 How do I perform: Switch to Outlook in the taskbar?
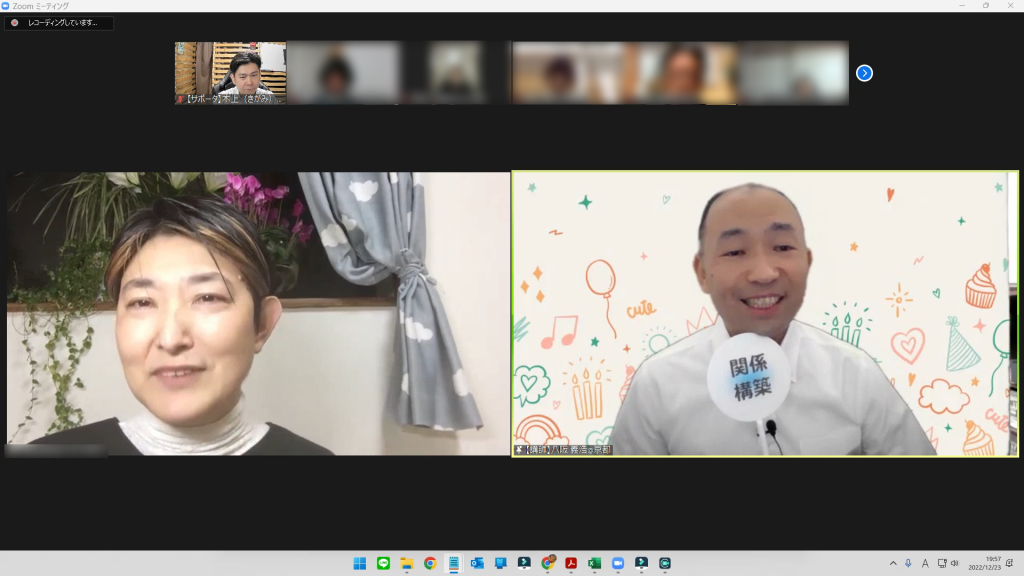(477, 563)
